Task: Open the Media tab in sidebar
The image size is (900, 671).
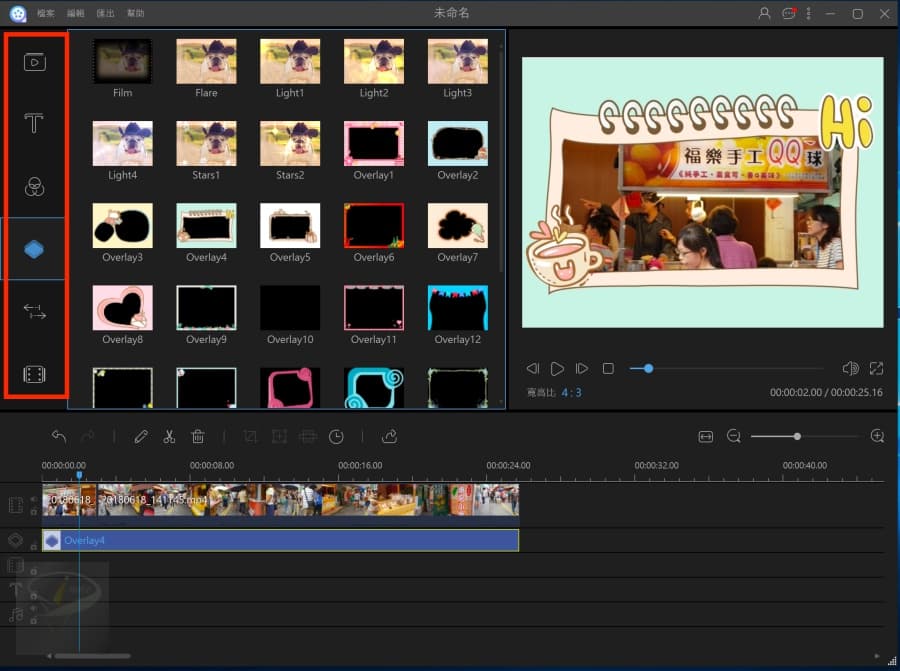Action: [x=34, y=62]
